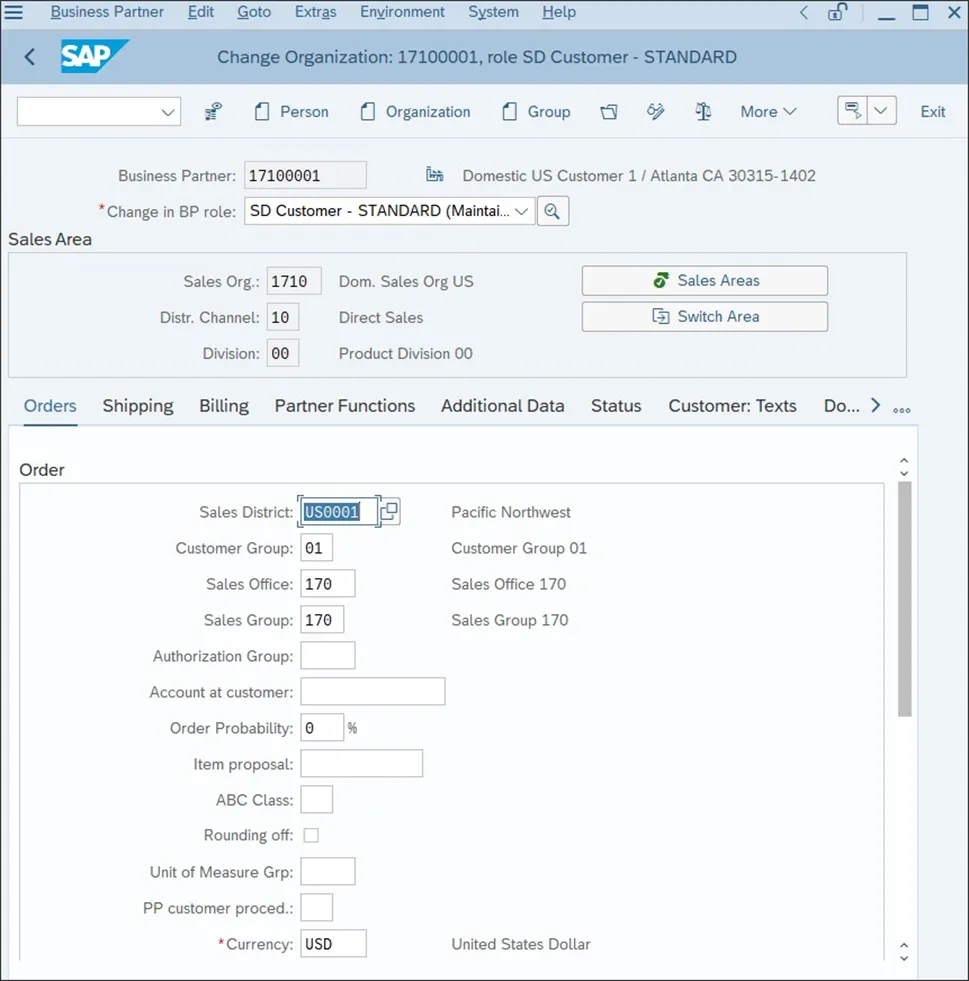This screenshot has height=981, width=969.
Task: Open the Partner Functions tab
Action: click(345, 405)
